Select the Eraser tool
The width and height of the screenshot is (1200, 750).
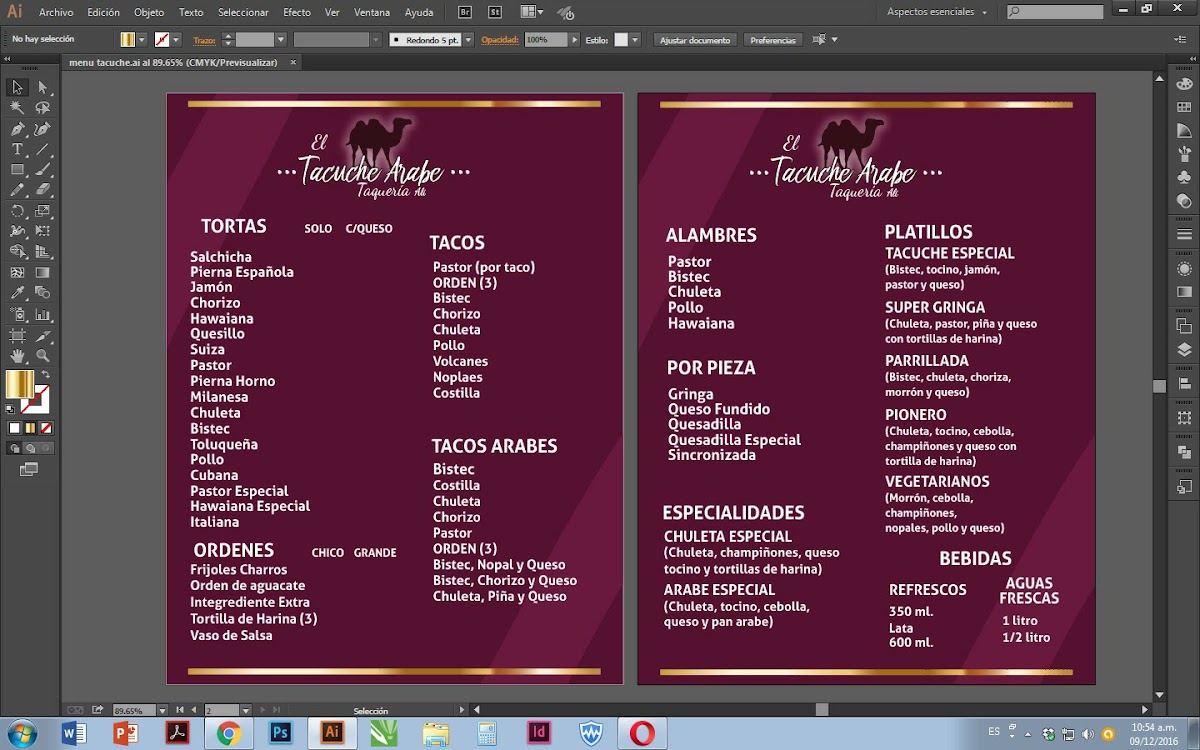(43, 190)
